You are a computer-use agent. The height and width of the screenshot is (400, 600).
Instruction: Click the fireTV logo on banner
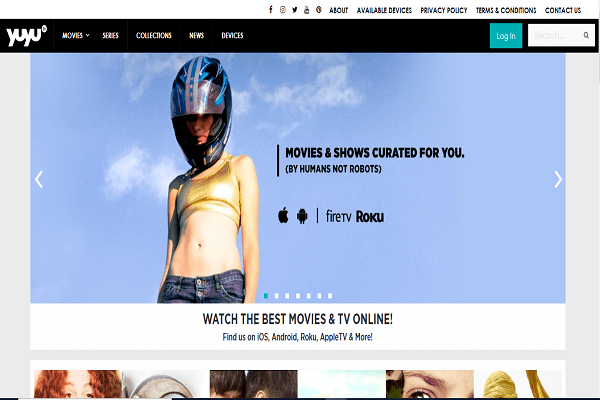tap(338, 216)
